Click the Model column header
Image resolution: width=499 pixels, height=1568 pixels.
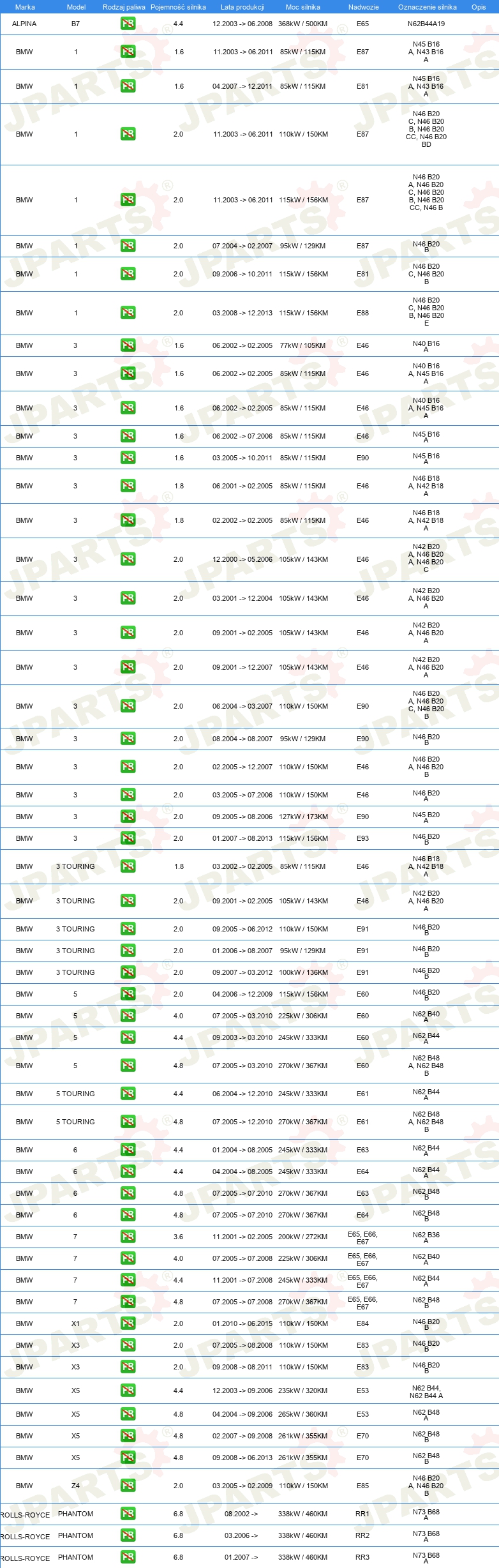pyautogui.click(x=76, y=7)
